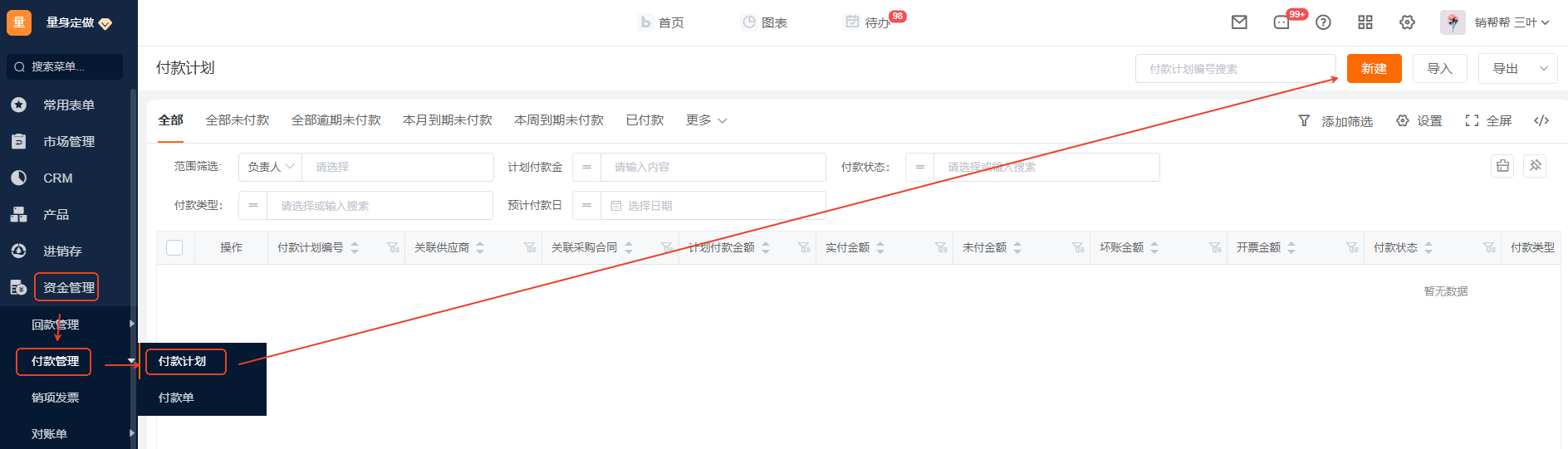Sort by 关联供应商 column arrows
The image size is (1568, 449).
(480, 247)
